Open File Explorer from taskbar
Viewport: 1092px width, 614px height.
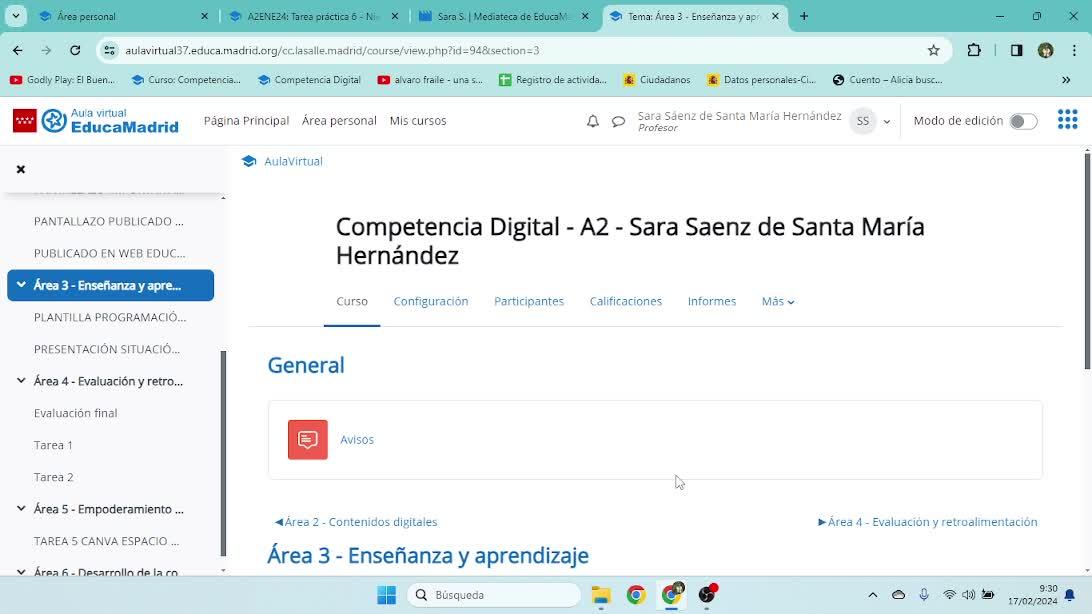coord(601,595)
